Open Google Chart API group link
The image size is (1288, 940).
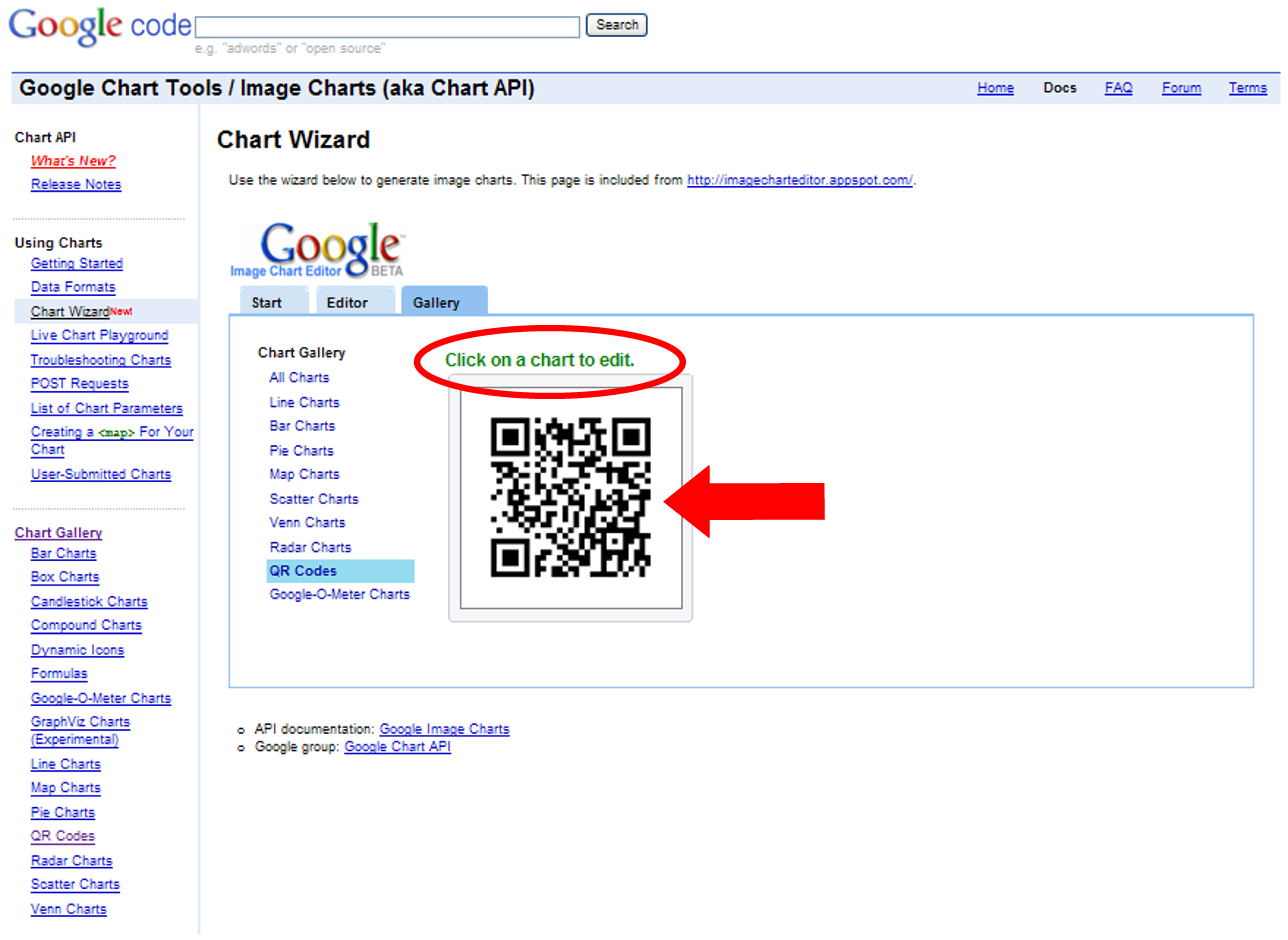point(398,747)
